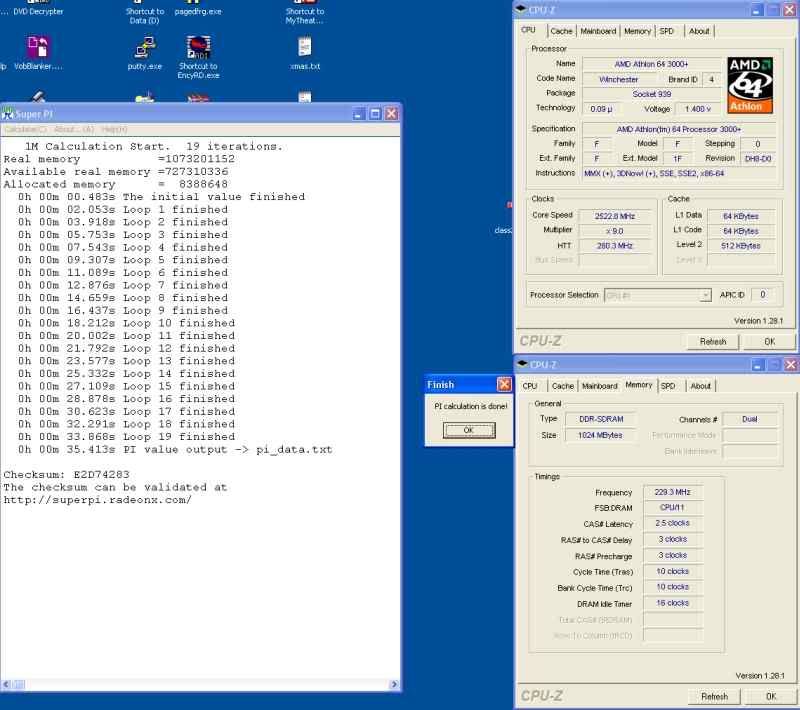Click OK in the Finish dialog

point(469,430)
